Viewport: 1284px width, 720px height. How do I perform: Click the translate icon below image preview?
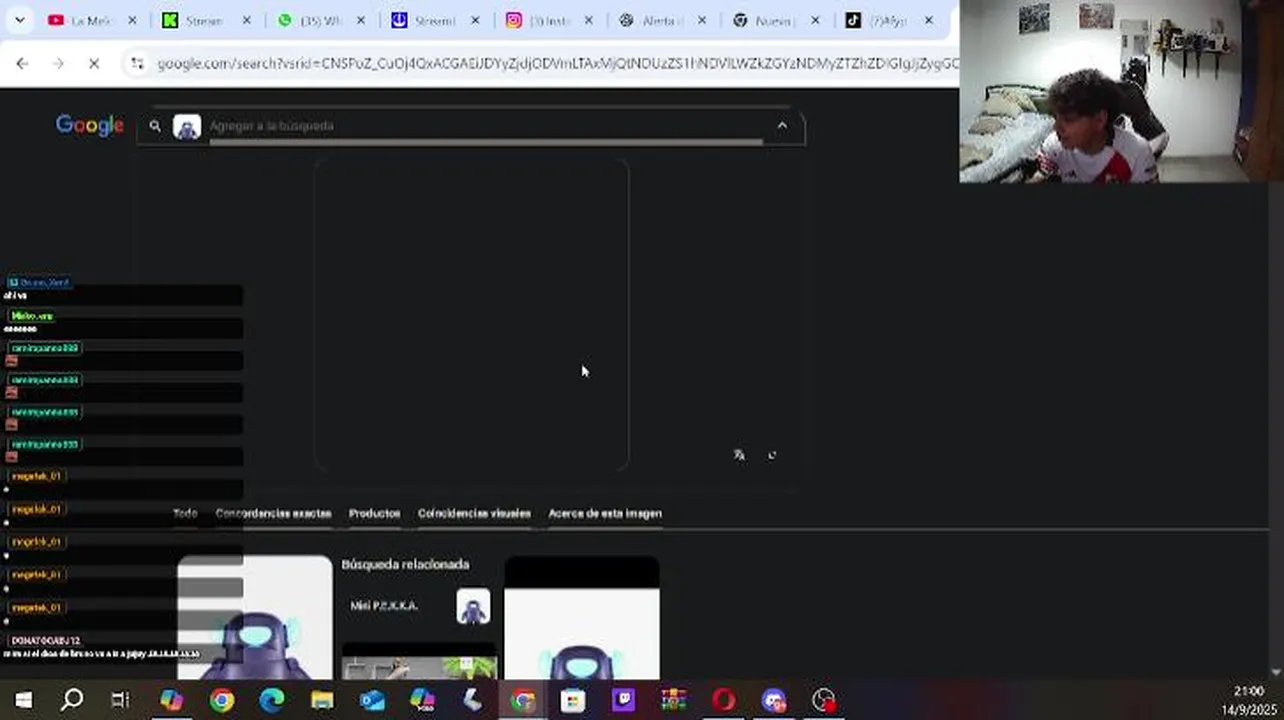739,455
